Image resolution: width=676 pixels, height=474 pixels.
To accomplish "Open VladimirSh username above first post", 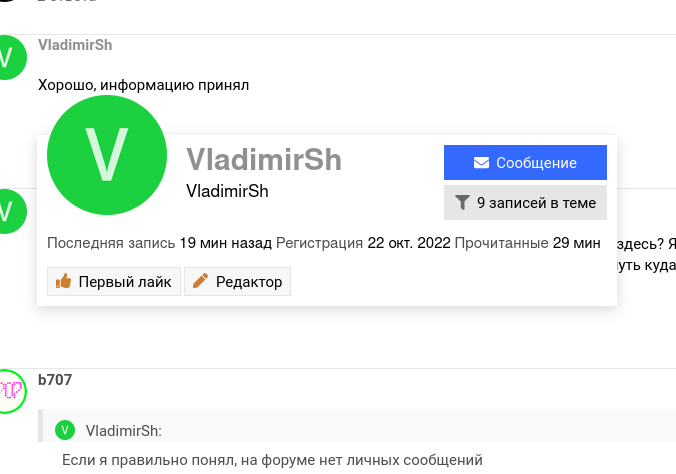I will coord(75,45).
